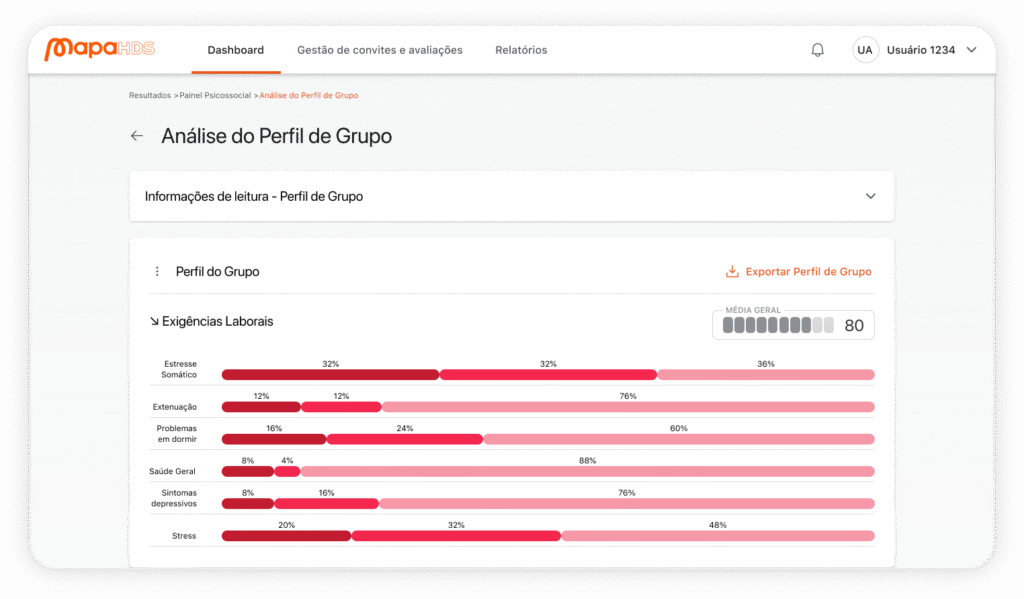Open the Relatórios tab
This screenshot has width=1024, height=599.
pyautogui.click(x=521, y=50)
